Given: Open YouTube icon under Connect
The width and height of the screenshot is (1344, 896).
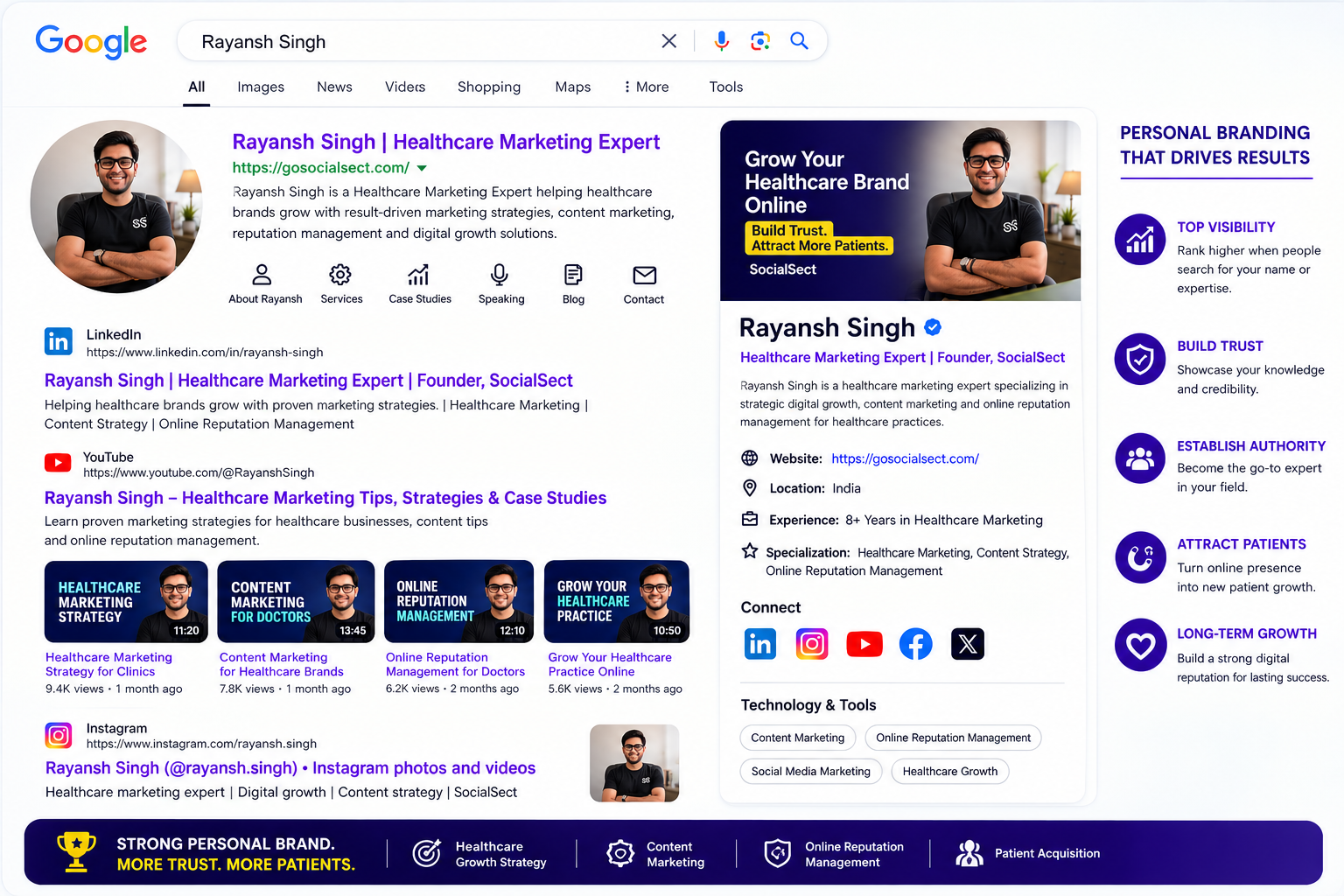Looking at the screenshot, I should point(864,644).
